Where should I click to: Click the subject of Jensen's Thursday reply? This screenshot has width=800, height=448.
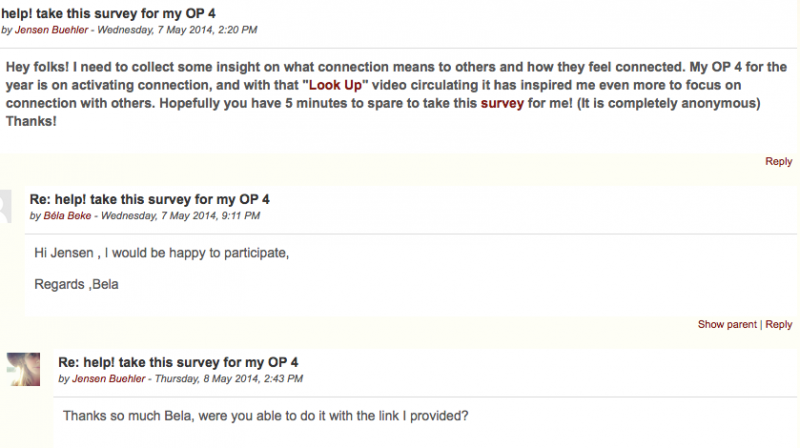tap(178, 362)
